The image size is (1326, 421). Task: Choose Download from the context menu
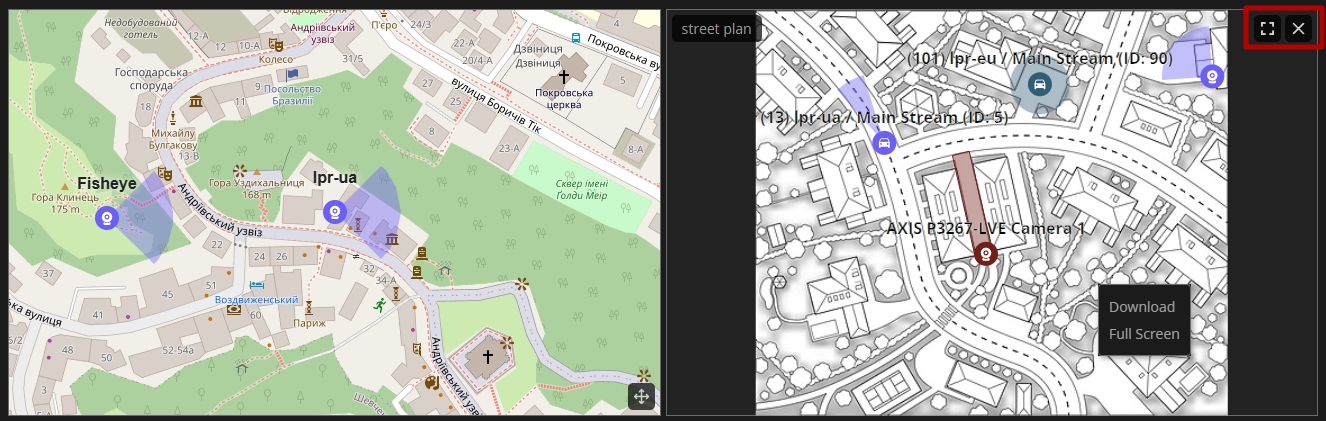(x=1142, y=307)
